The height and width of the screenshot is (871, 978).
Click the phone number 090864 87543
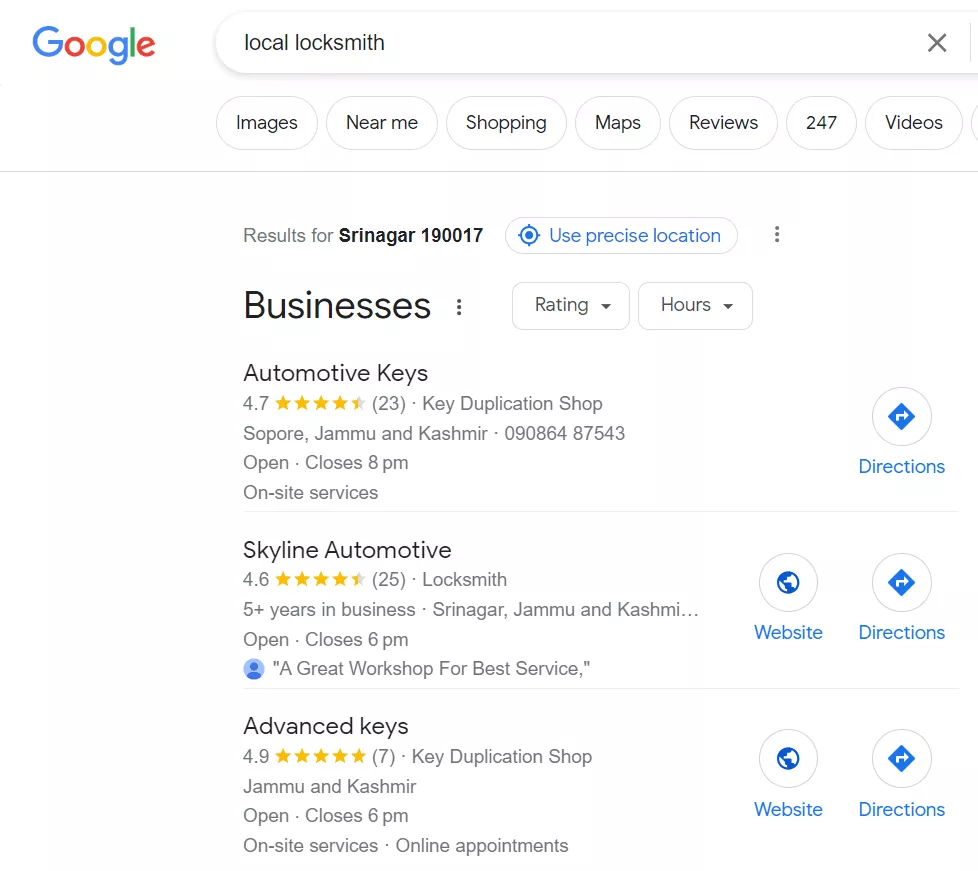(x=564, y=434)
